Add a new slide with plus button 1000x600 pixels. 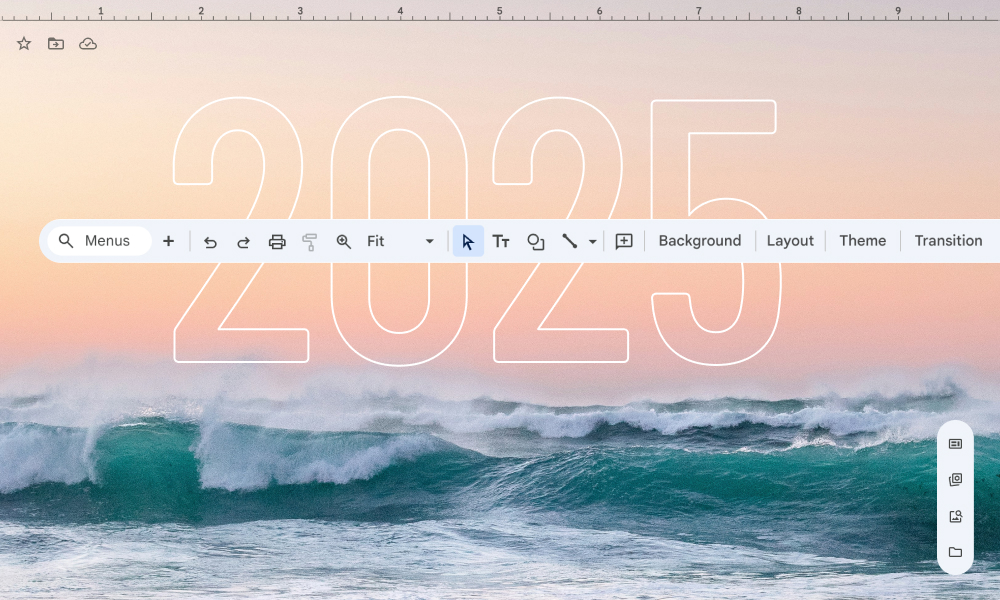coord(168,241)
